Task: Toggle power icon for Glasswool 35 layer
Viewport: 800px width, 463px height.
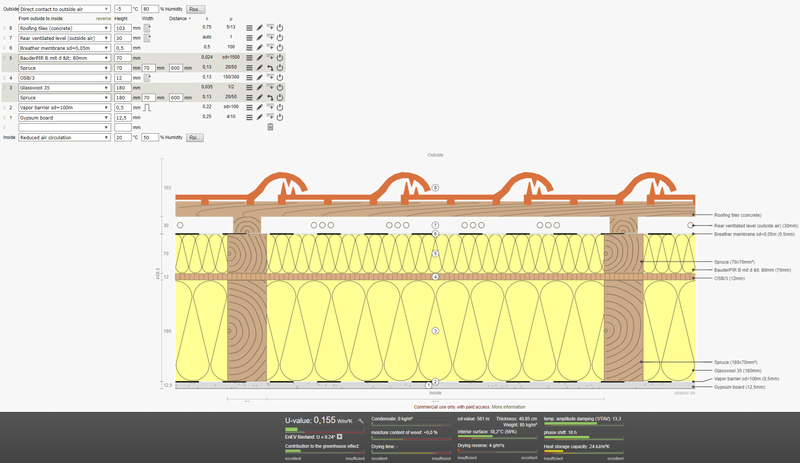Action: [x=280, y=87]
